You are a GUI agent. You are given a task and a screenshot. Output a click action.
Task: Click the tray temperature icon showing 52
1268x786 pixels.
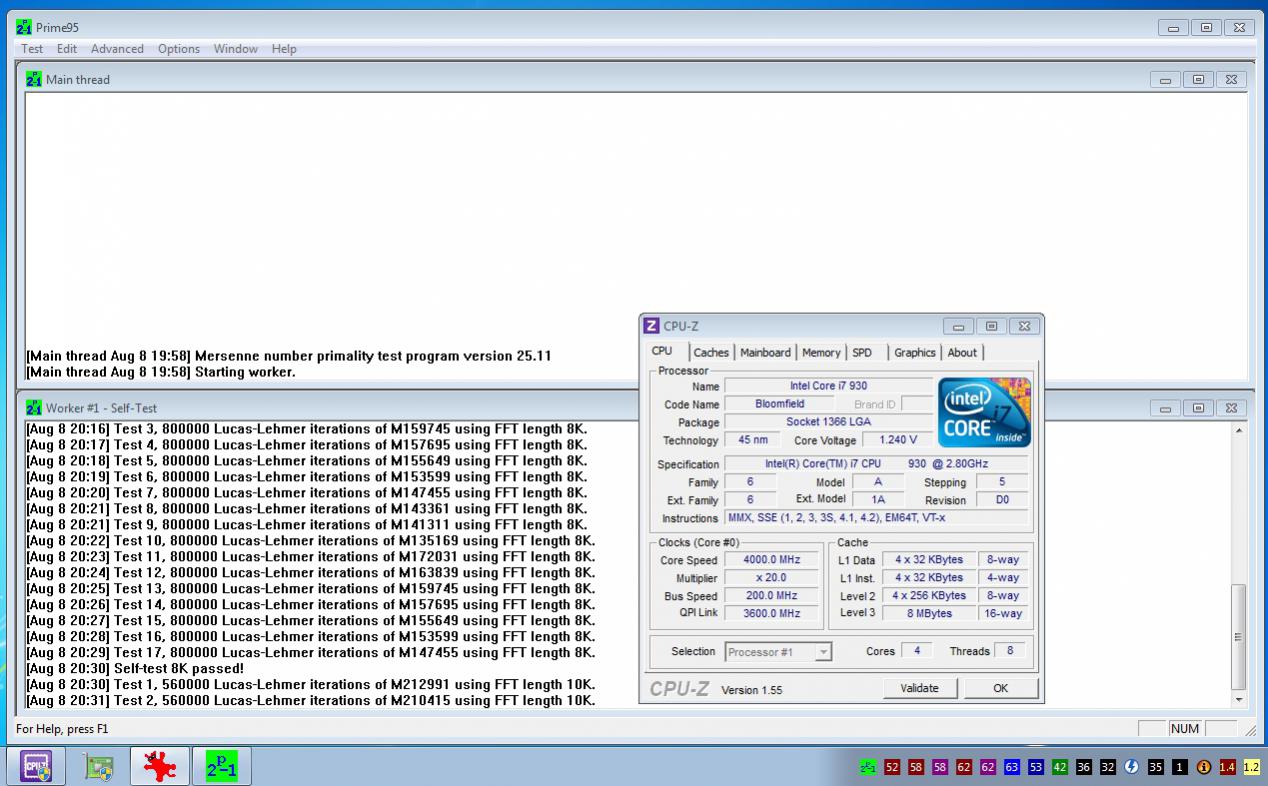click(892, 767)
